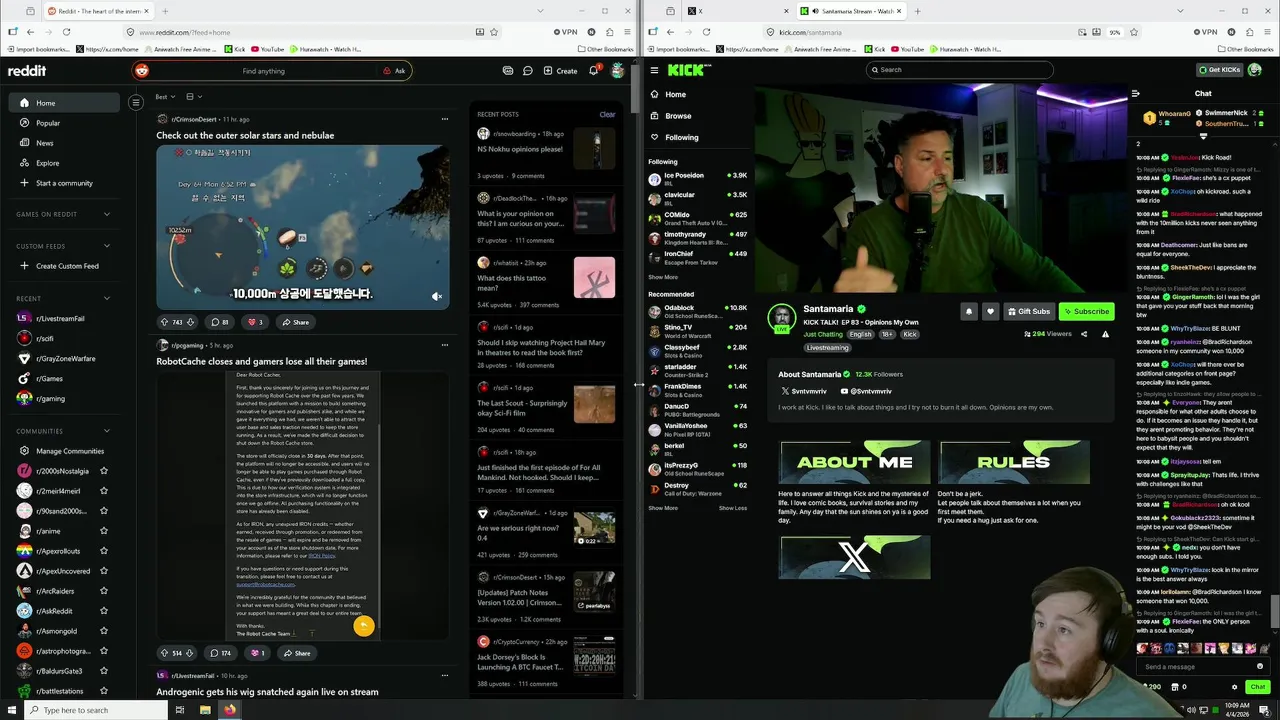Open File Explorer from taskbar

(205, 710)
